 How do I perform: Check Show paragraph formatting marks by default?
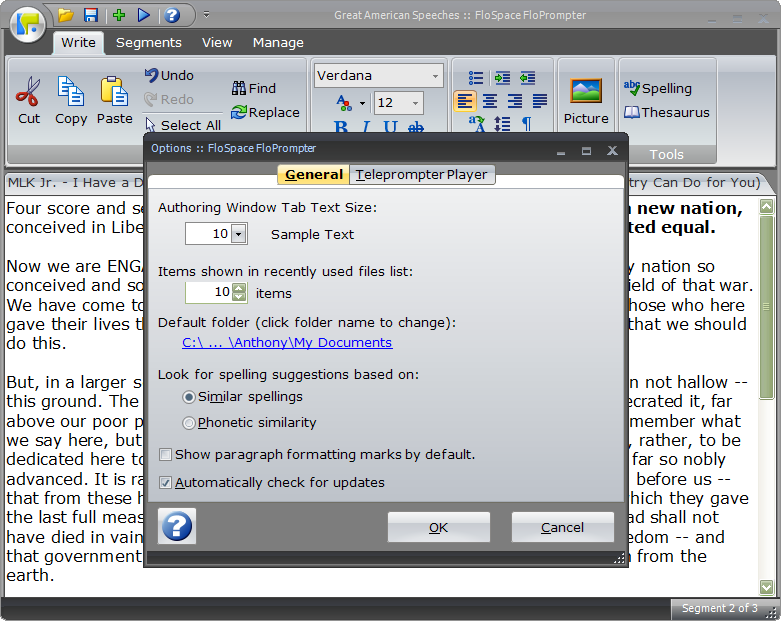[165, 455]
